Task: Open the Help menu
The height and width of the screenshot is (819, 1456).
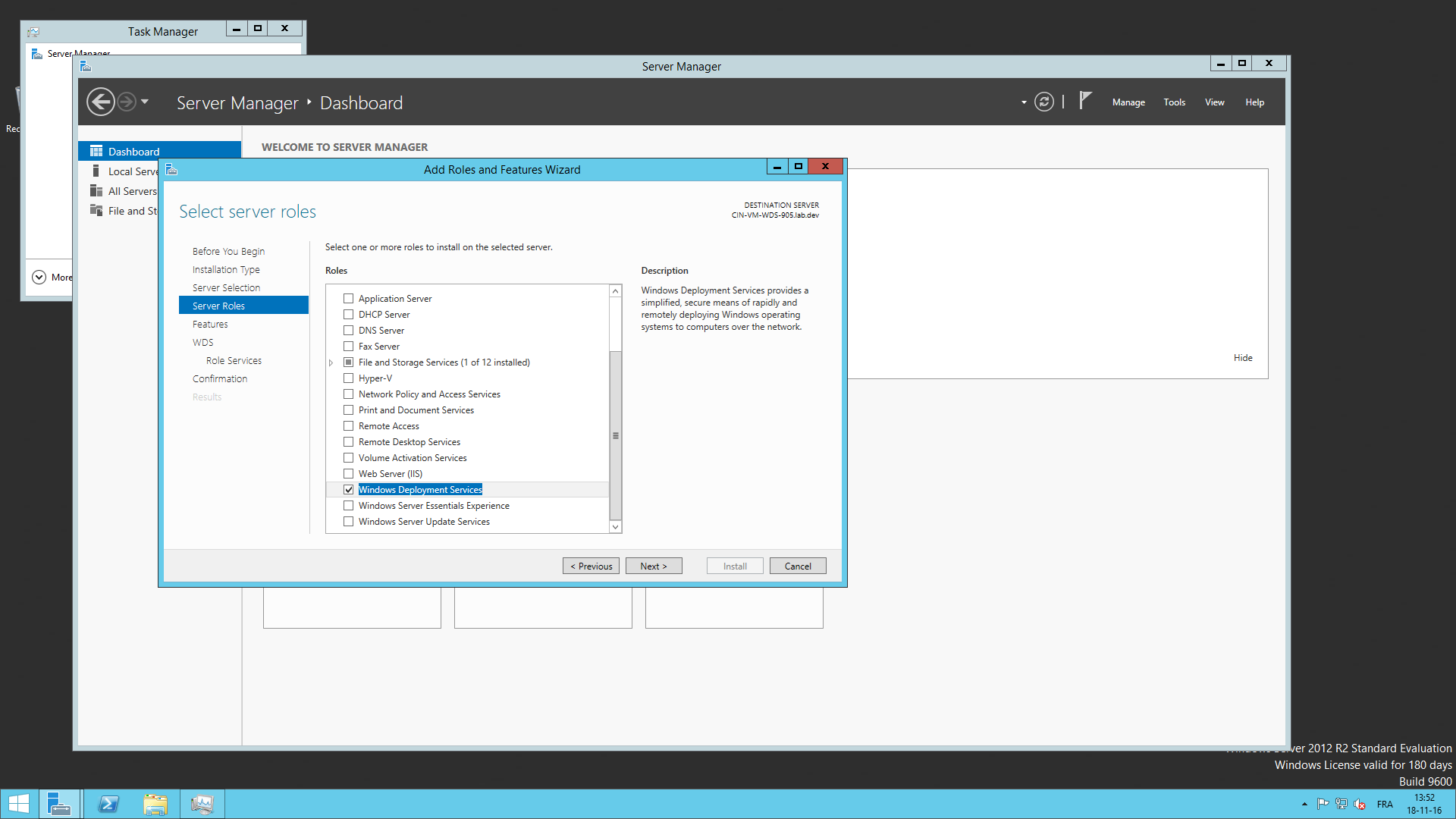Action: point(1254,102)
